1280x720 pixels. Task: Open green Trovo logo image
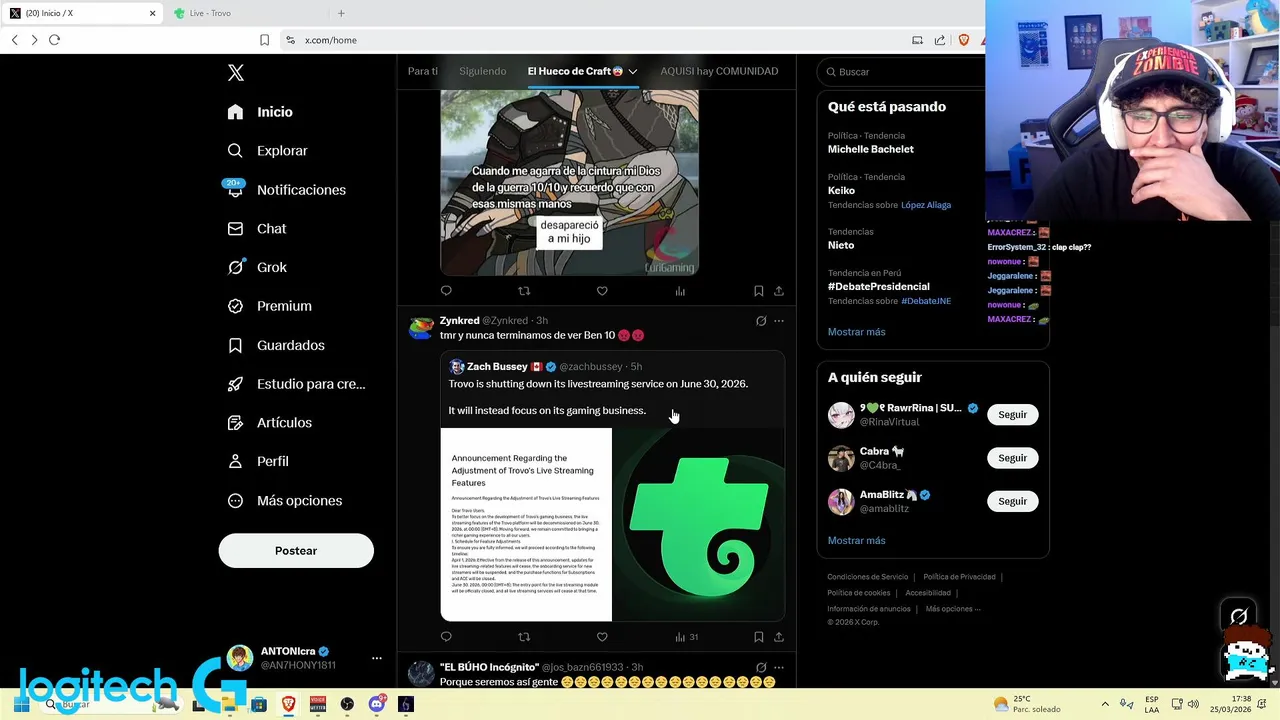[x=698, y=525]
